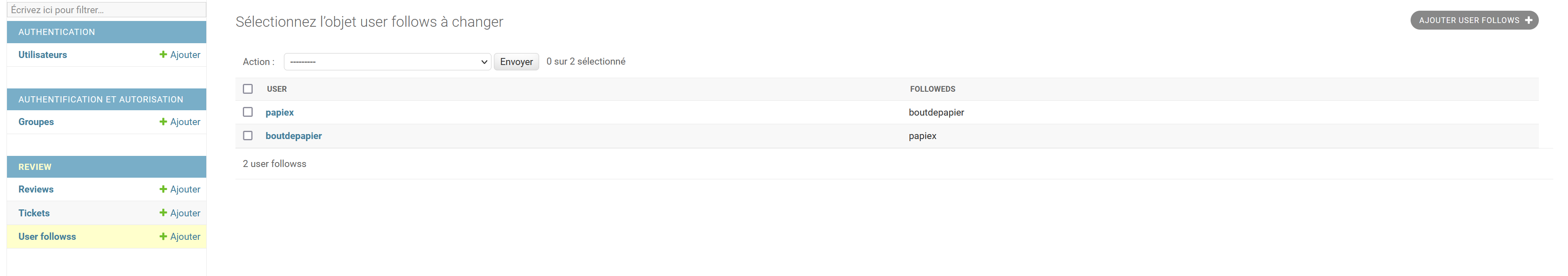1568x276 pixels.
Task: Click the filter input field at top left
Action: tap(106, 10)
